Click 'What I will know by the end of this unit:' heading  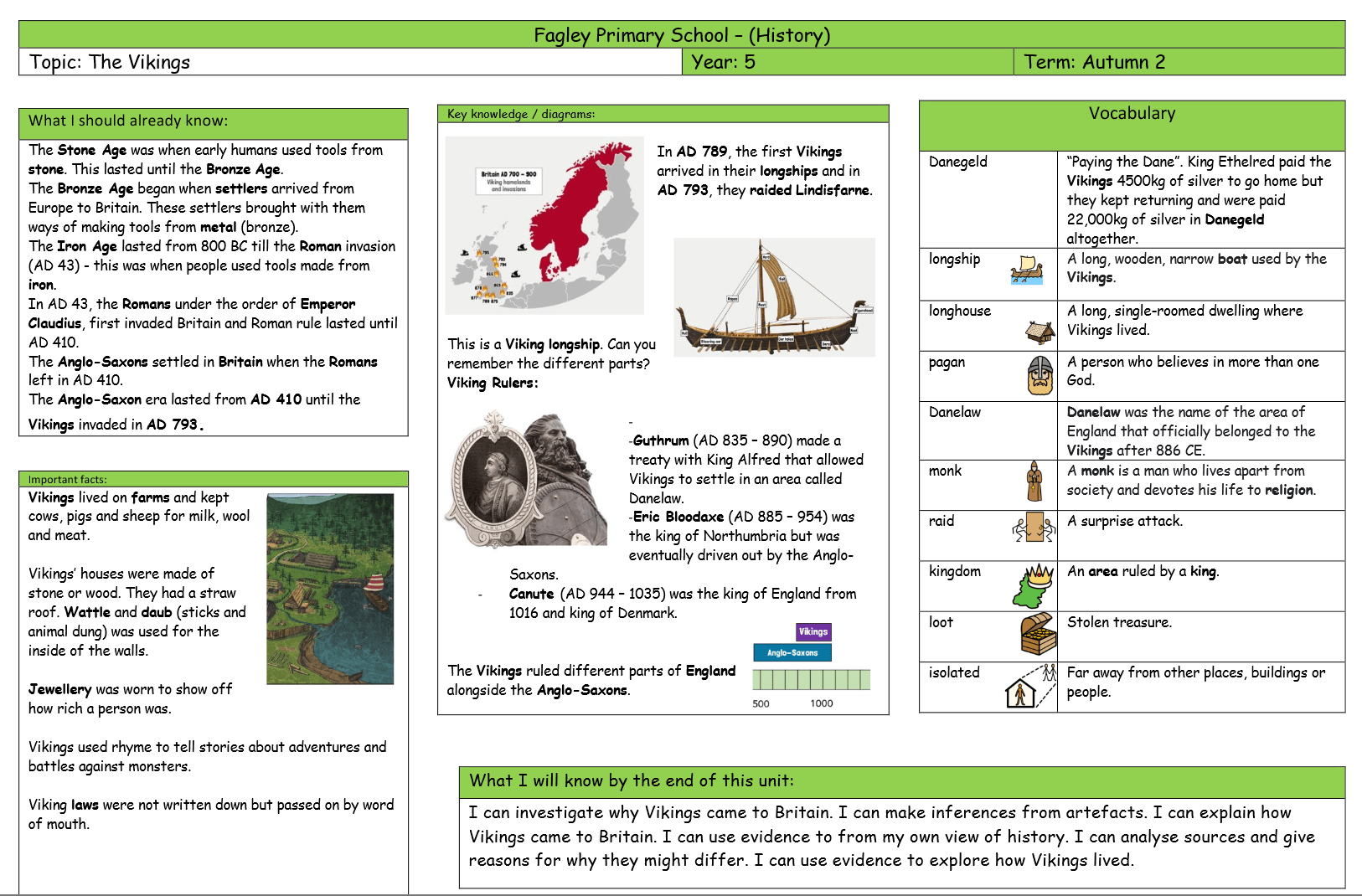click(x=632, y=780)
